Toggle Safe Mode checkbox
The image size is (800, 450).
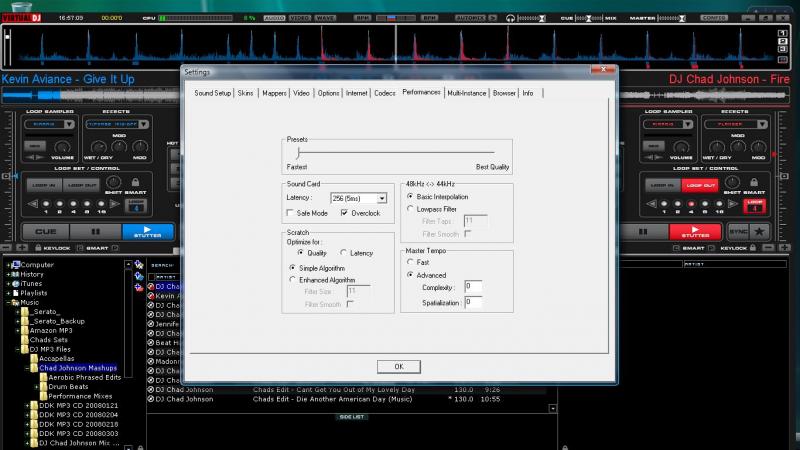click(x=290, y=213)
